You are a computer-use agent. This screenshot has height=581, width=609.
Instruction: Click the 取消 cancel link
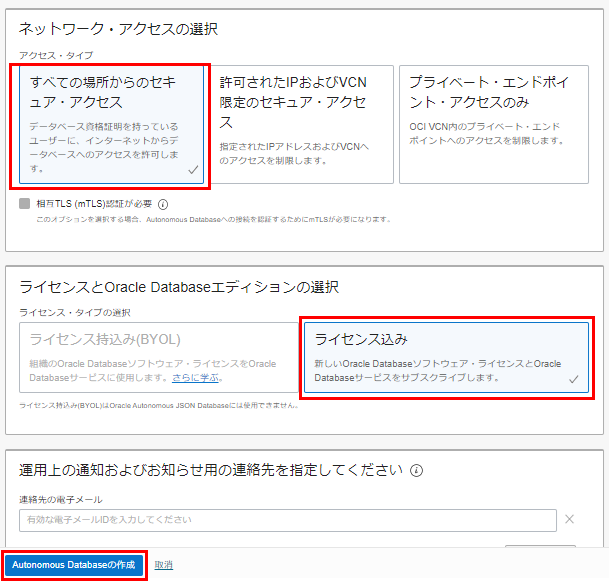click(164, 565)
